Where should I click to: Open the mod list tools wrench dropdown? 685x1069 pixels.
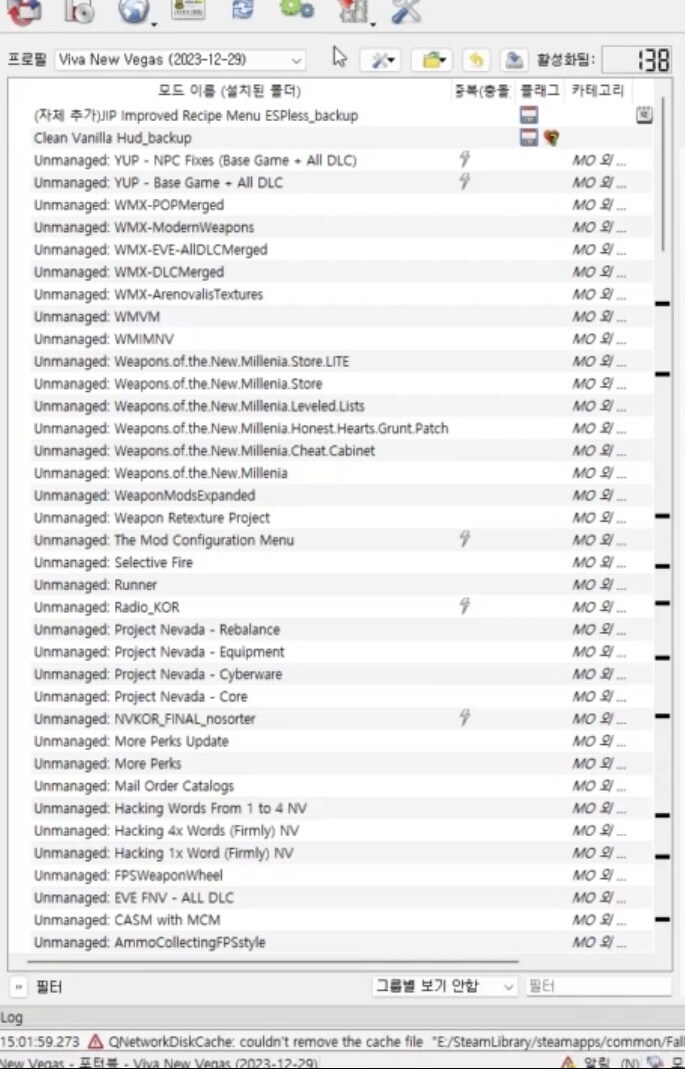pyautogui.click(x=380, y=60)
